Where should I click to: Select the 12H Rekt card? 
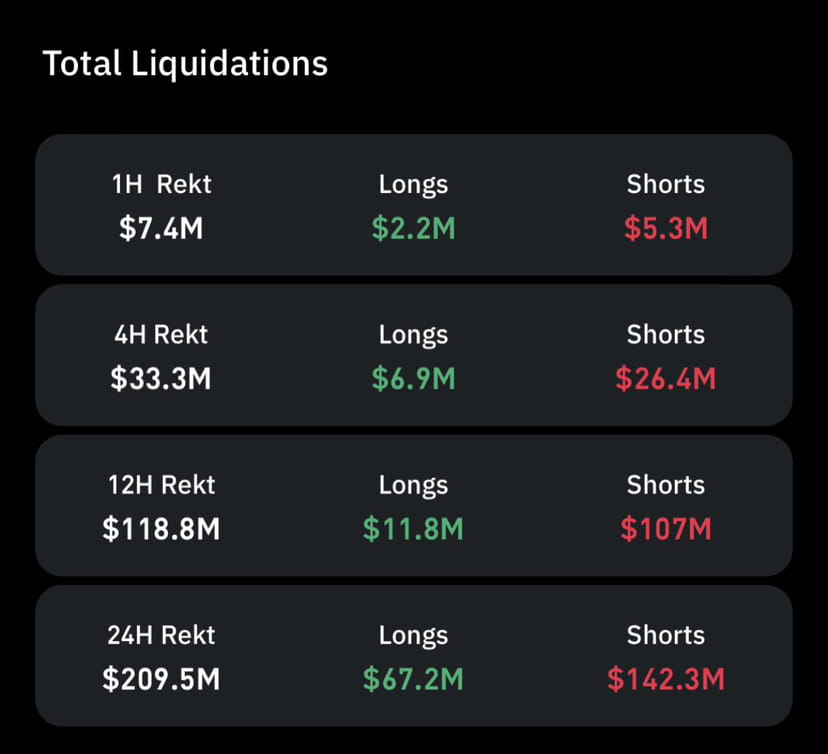coord(414,506)
